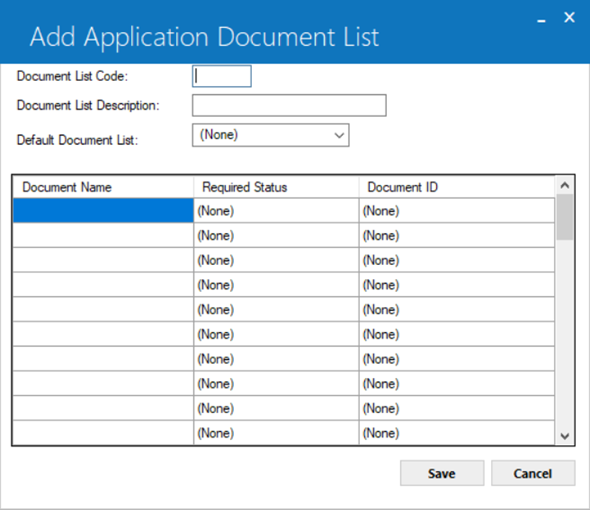Minimize the Add Application Document List window
590x510 pixels.
541,20
